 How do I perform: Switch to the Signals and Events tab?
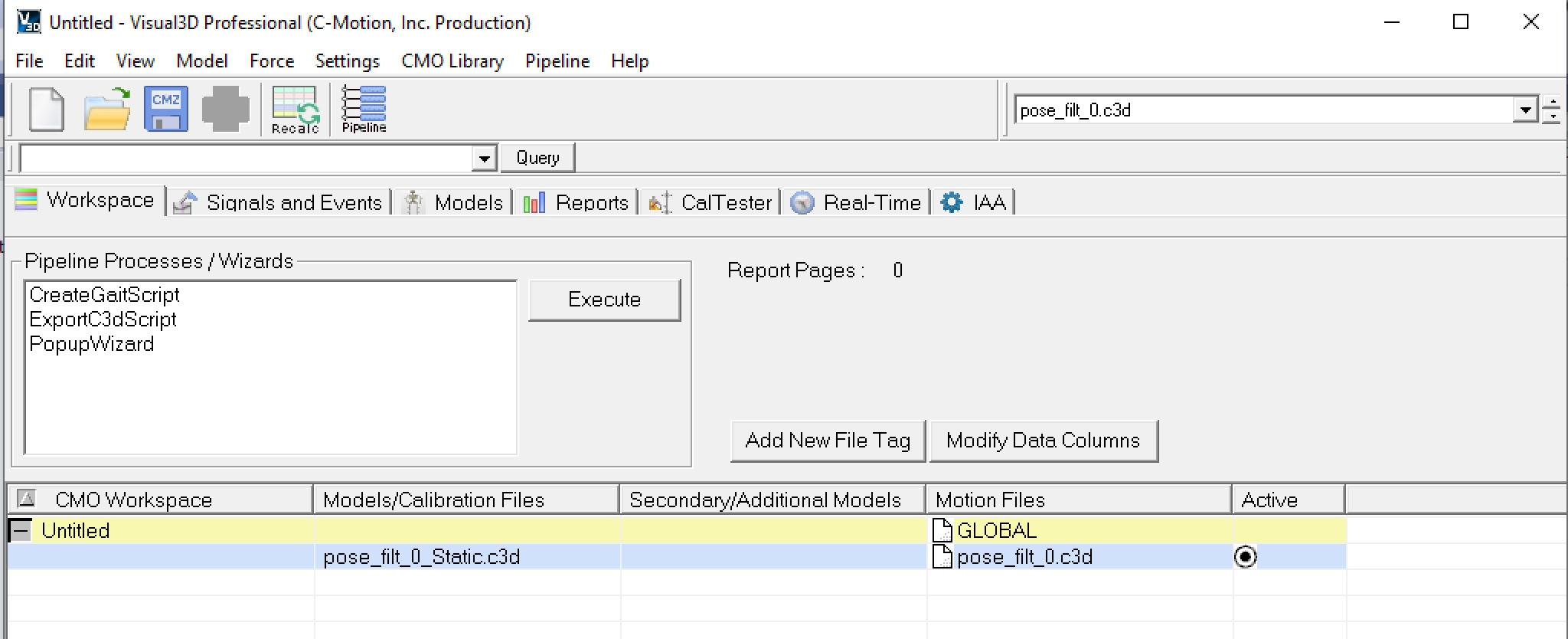tap(279, 202)
